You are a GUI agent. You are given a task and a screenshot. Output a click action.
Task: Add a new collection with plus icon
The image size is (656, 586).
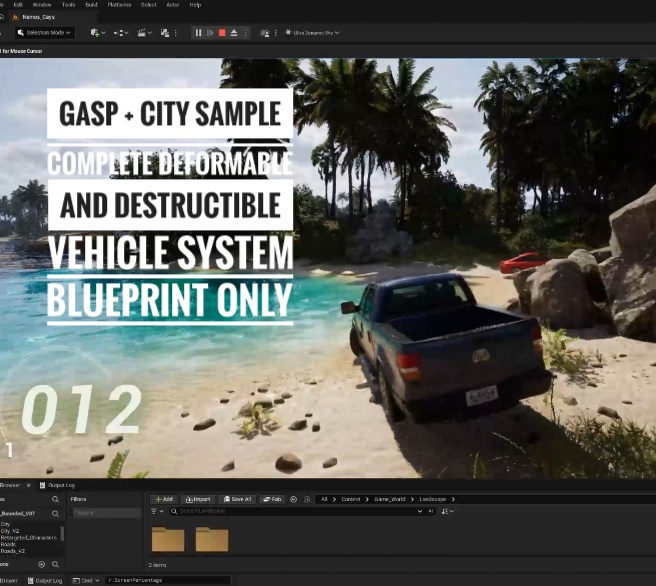coord(41,565)
